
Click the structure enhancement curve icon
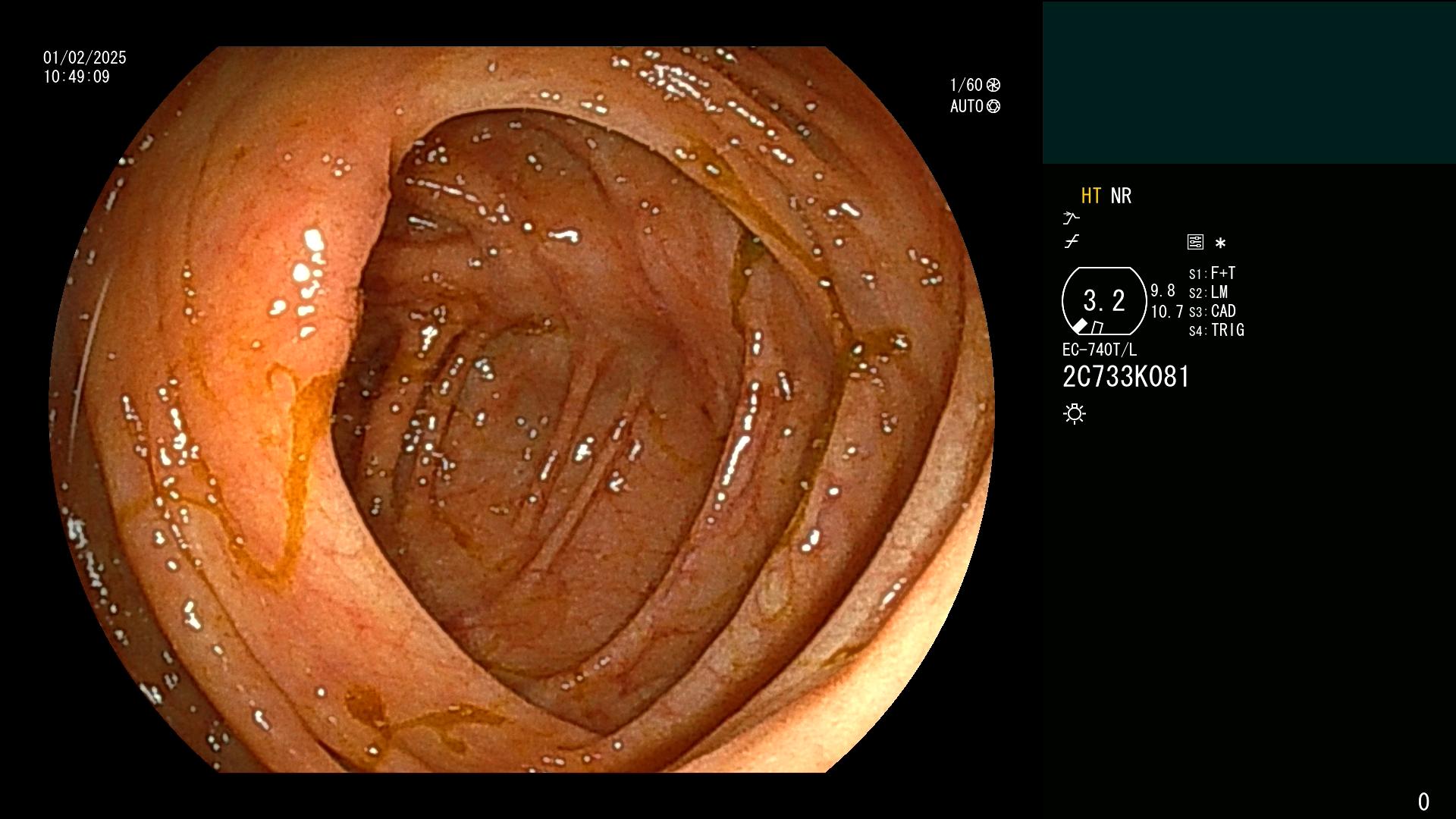[1071, 242]
